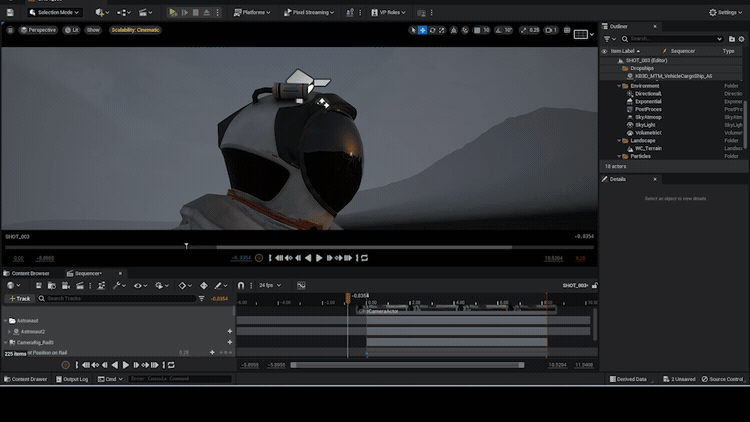The image size is (750, 422).
Task: Click the Sequencer timeline playhead marker
Action: click(x=348, y=298)
